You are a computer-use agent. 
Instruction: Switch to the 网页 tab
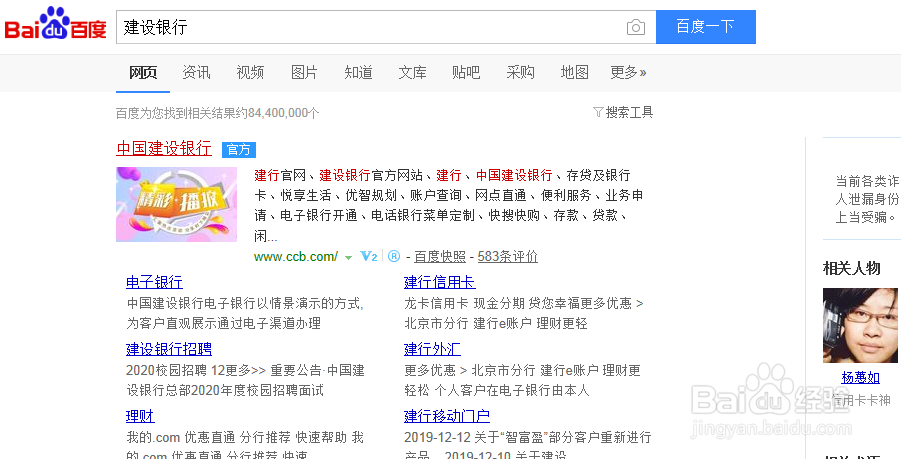[x=143, y=72]
